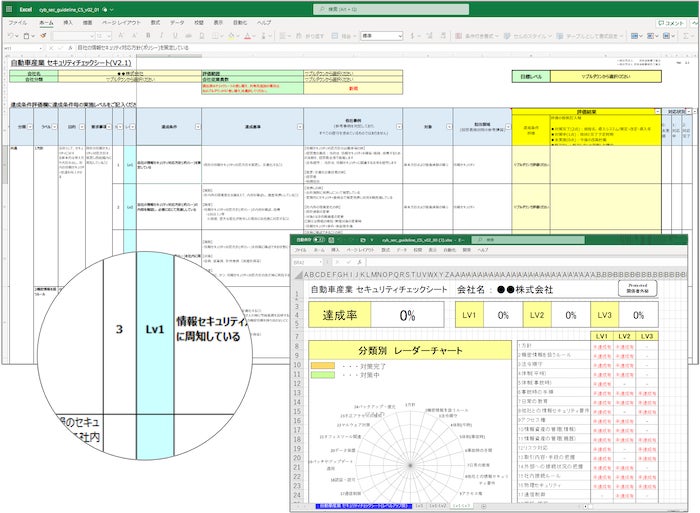Click the Borders icon in the ribbon
700x513 pixels.
215,36
